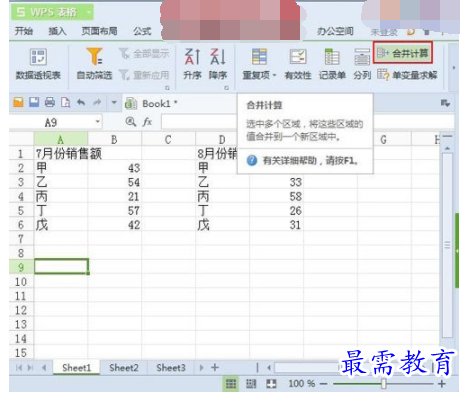Open the filter group dialog launcher
This screenshot has width=463, height=394.
[x=167, y=88]
